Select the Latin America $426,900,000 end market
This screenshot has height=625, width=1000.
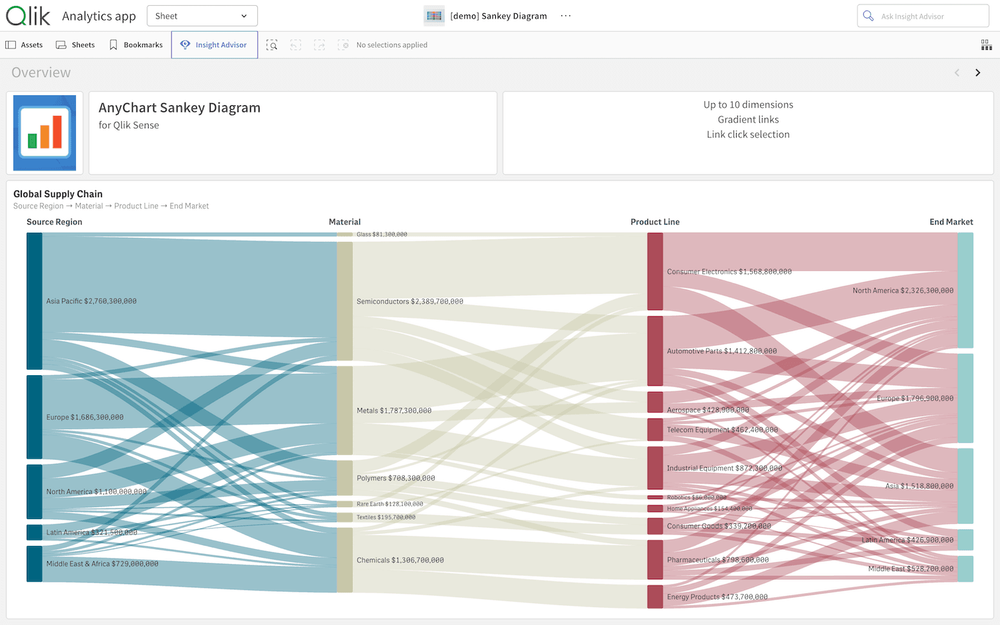coord(966,540)
